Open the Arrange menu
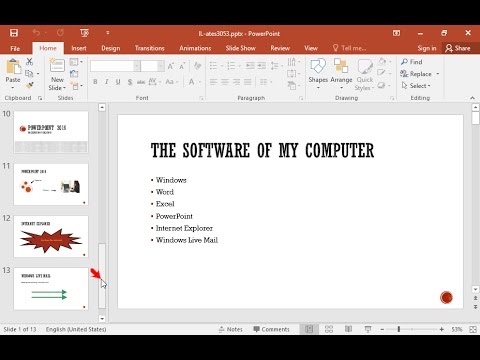This screenshot has height=360, width=480. point(341,73)
